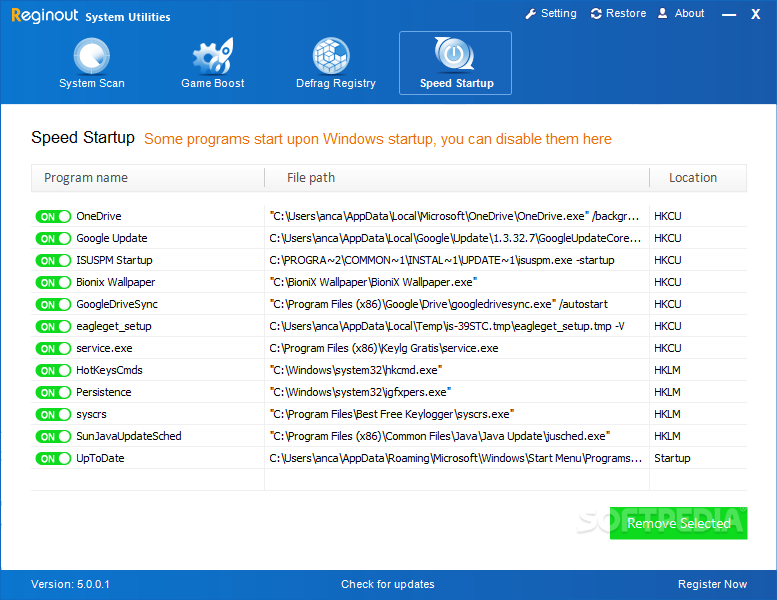Select service.exe program name

pyautogui.click(x=104, y=348)
